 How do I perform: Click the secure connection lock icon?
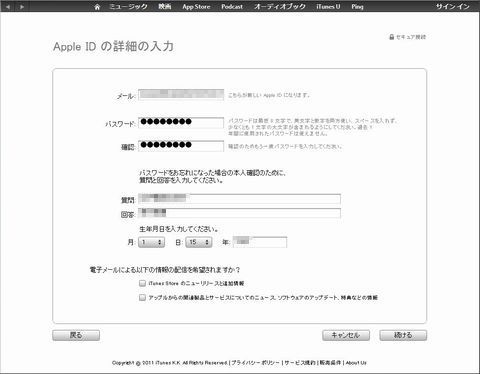pyautogui.click(x=392, y=37)
